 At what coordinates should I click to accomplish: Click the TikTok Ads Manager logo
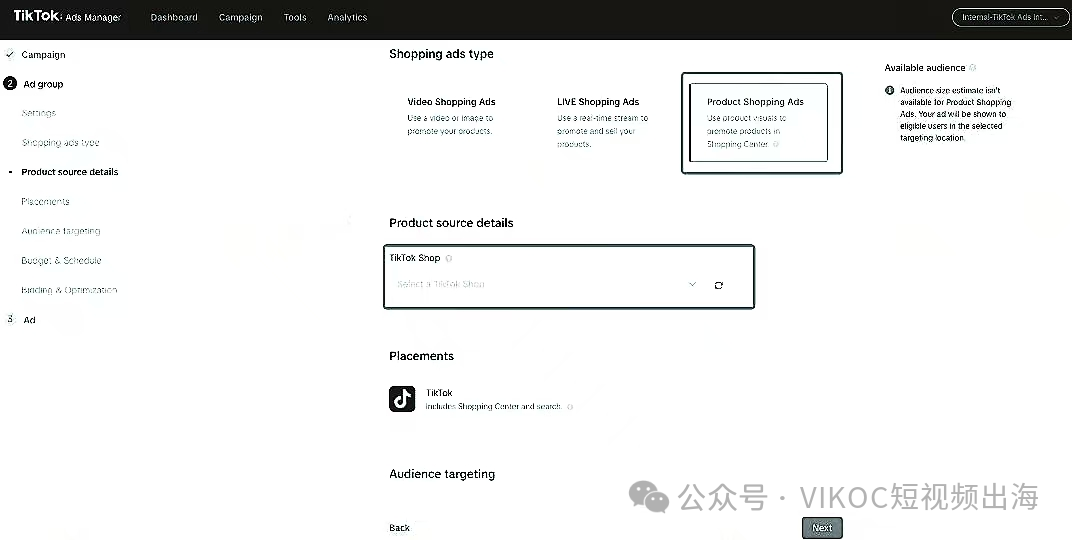click(67, 16)
